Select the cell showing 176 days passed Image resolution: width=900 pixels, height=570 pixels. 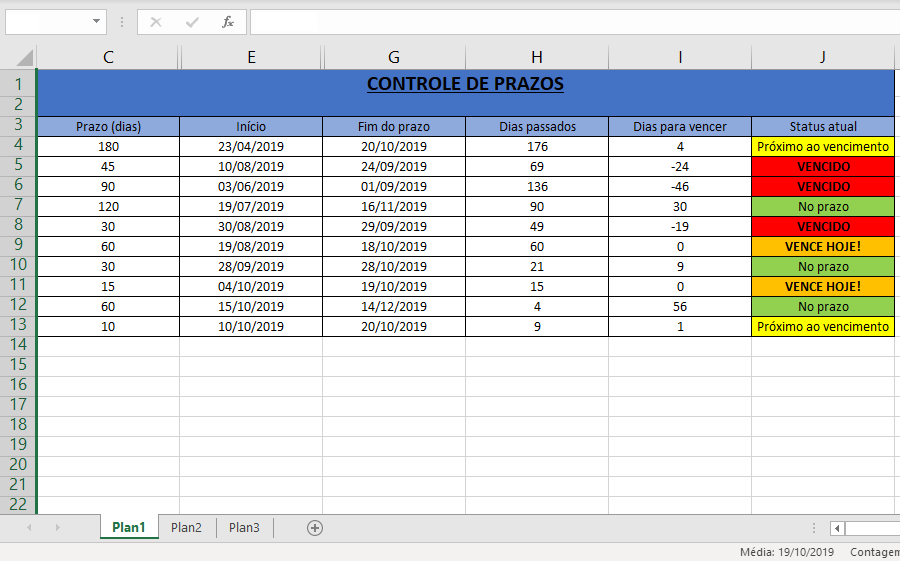(537, 146)
